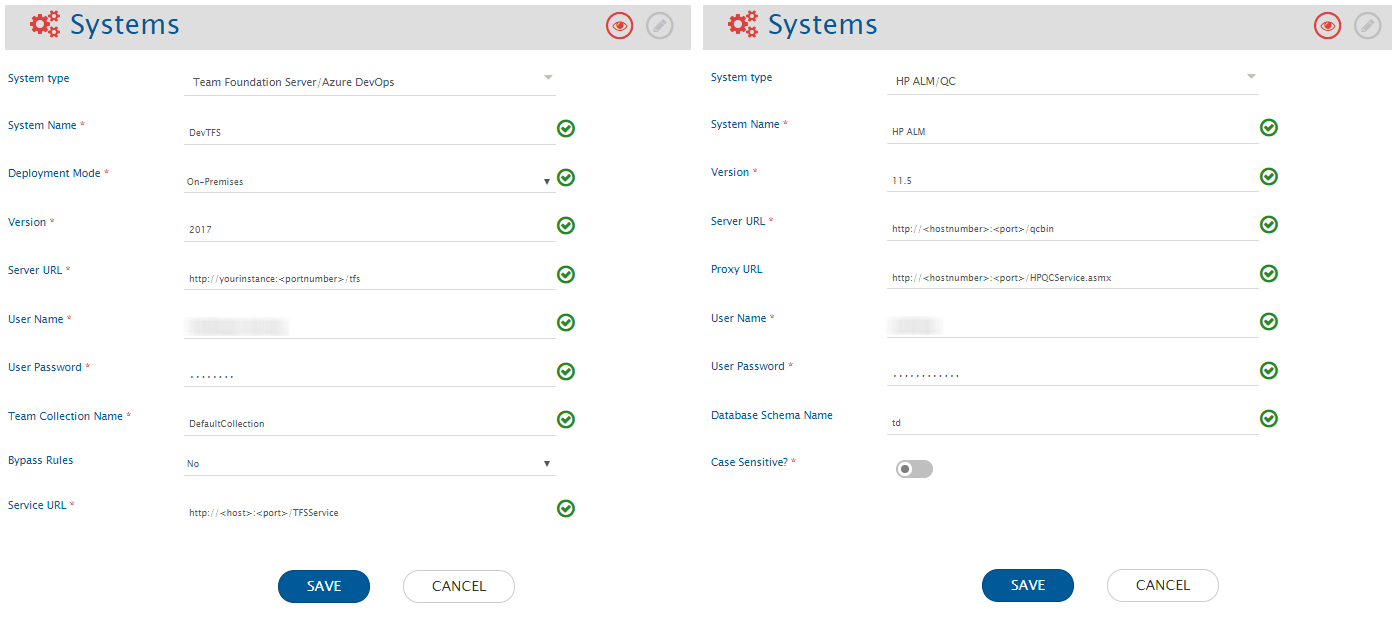This screenshot has height=617, width=1397.
Task: Click the green checkmark beside Database Schema Name
Action: (1268, 419)
